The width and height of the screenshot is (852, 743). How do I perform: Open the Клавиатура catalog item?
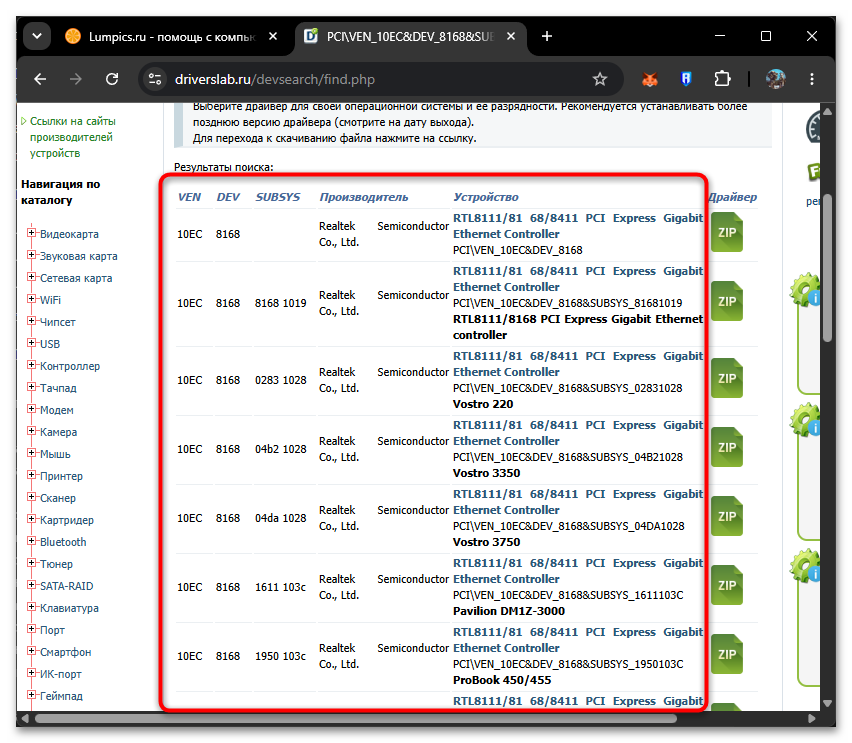[x=70, y=608]
